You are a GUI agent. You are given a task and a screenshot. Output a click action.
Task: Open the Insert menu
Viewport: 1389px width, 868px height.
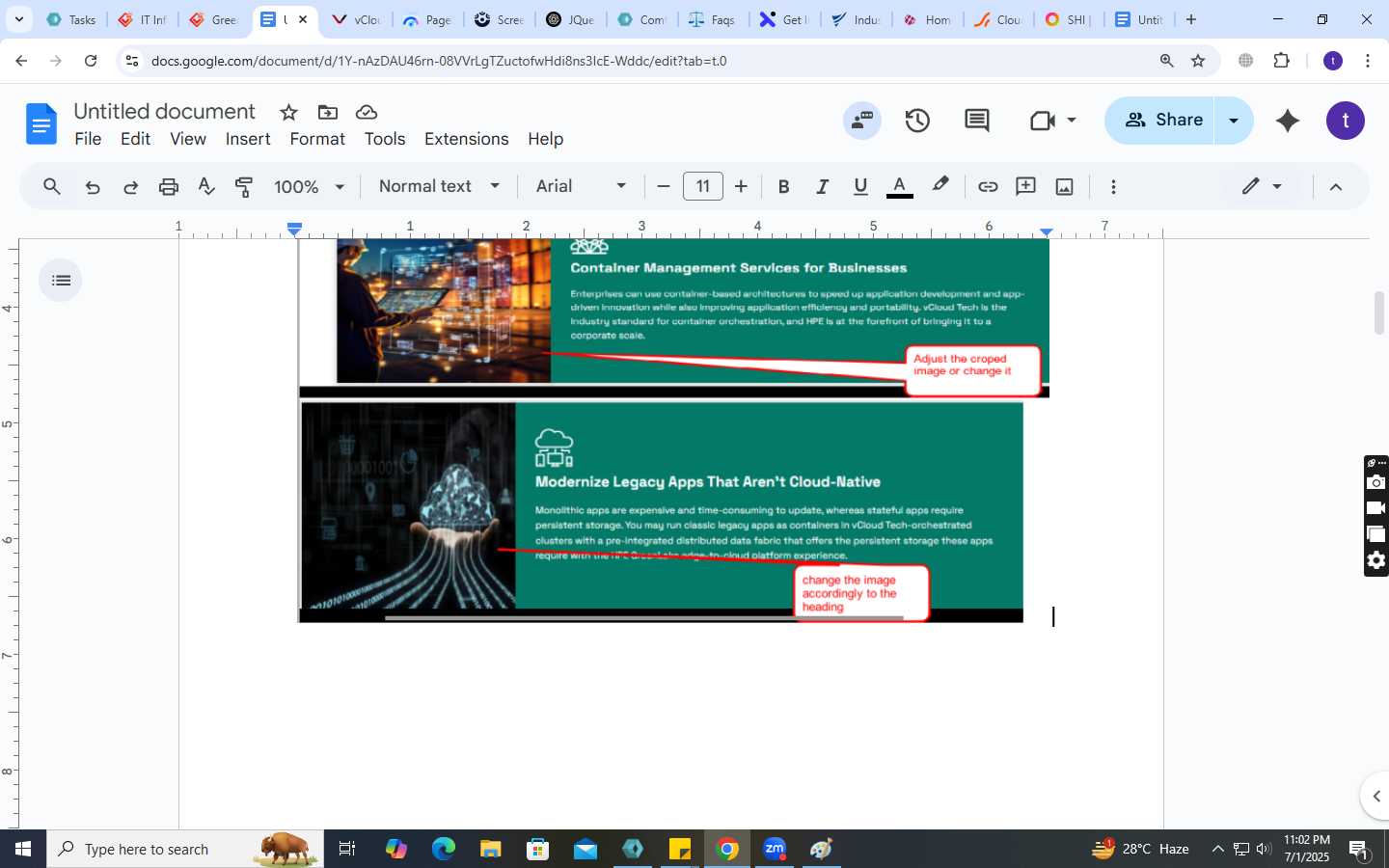point(248,139)
